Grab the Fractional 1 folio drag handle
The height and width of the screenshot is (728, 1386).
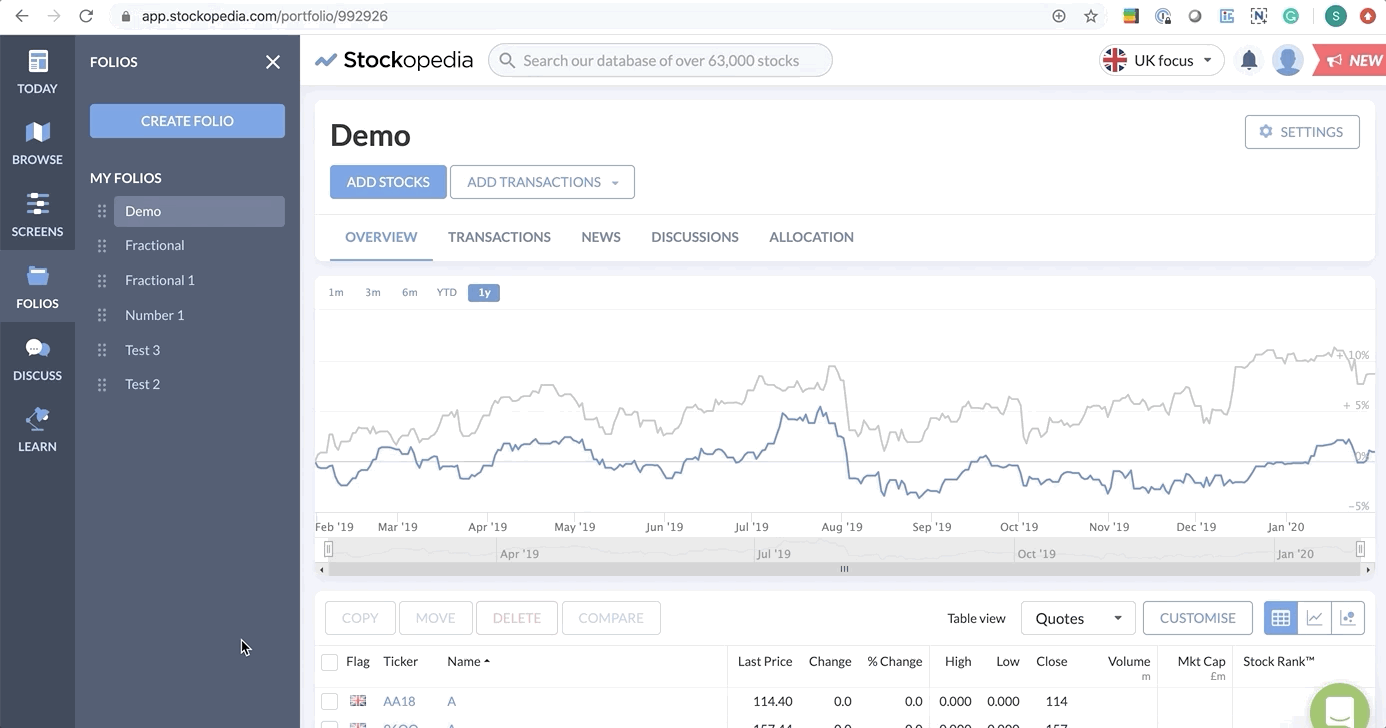102,280
